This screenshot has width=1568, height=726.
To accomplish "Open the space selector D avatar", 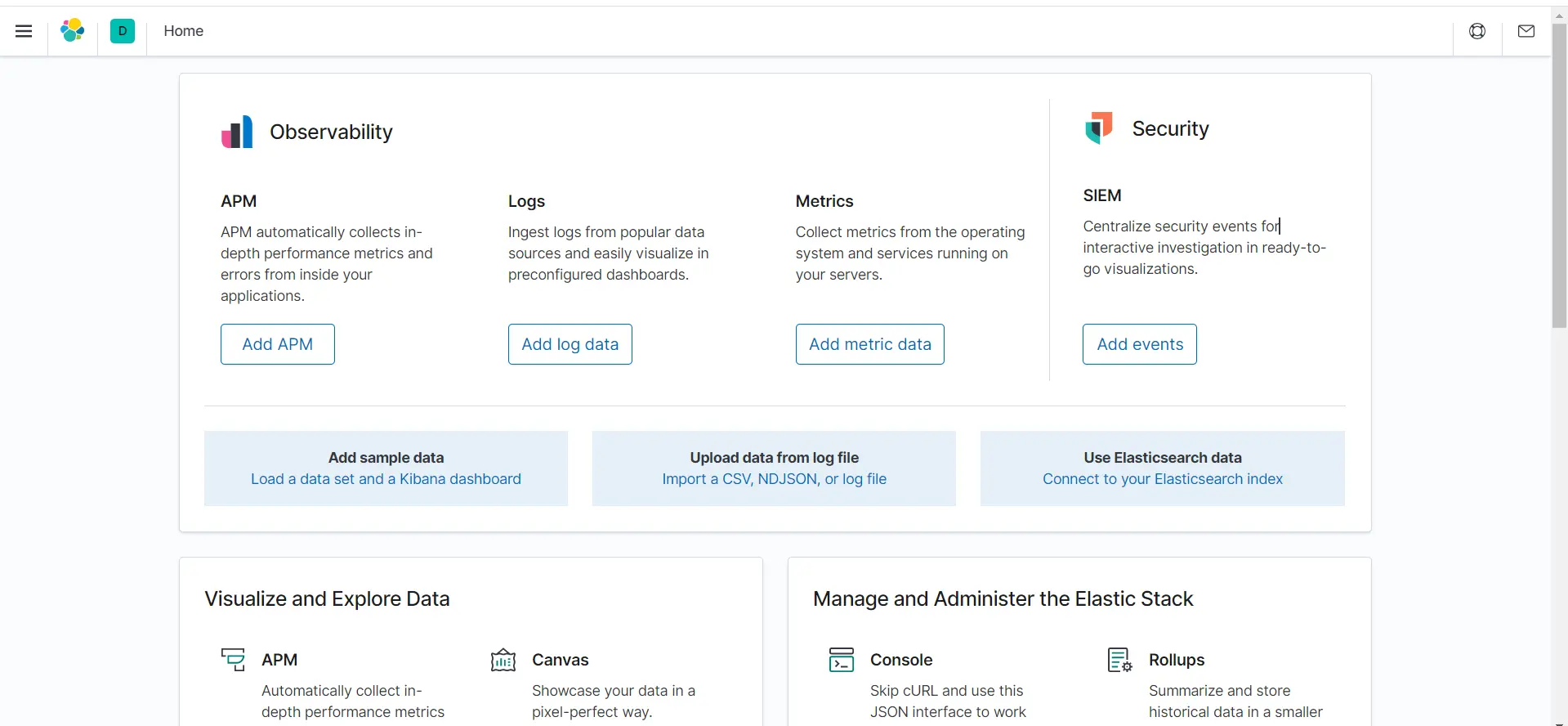I will tap(123, 31).
